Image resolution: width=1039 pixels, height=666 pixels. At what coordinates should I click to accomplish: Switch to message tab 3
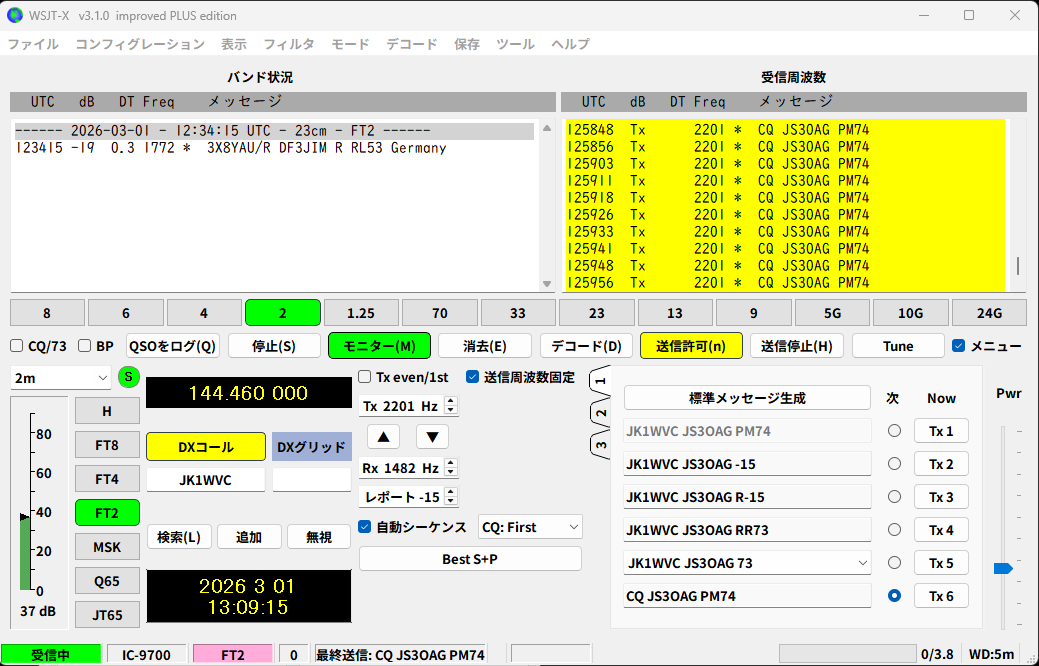tap(600, 445)
